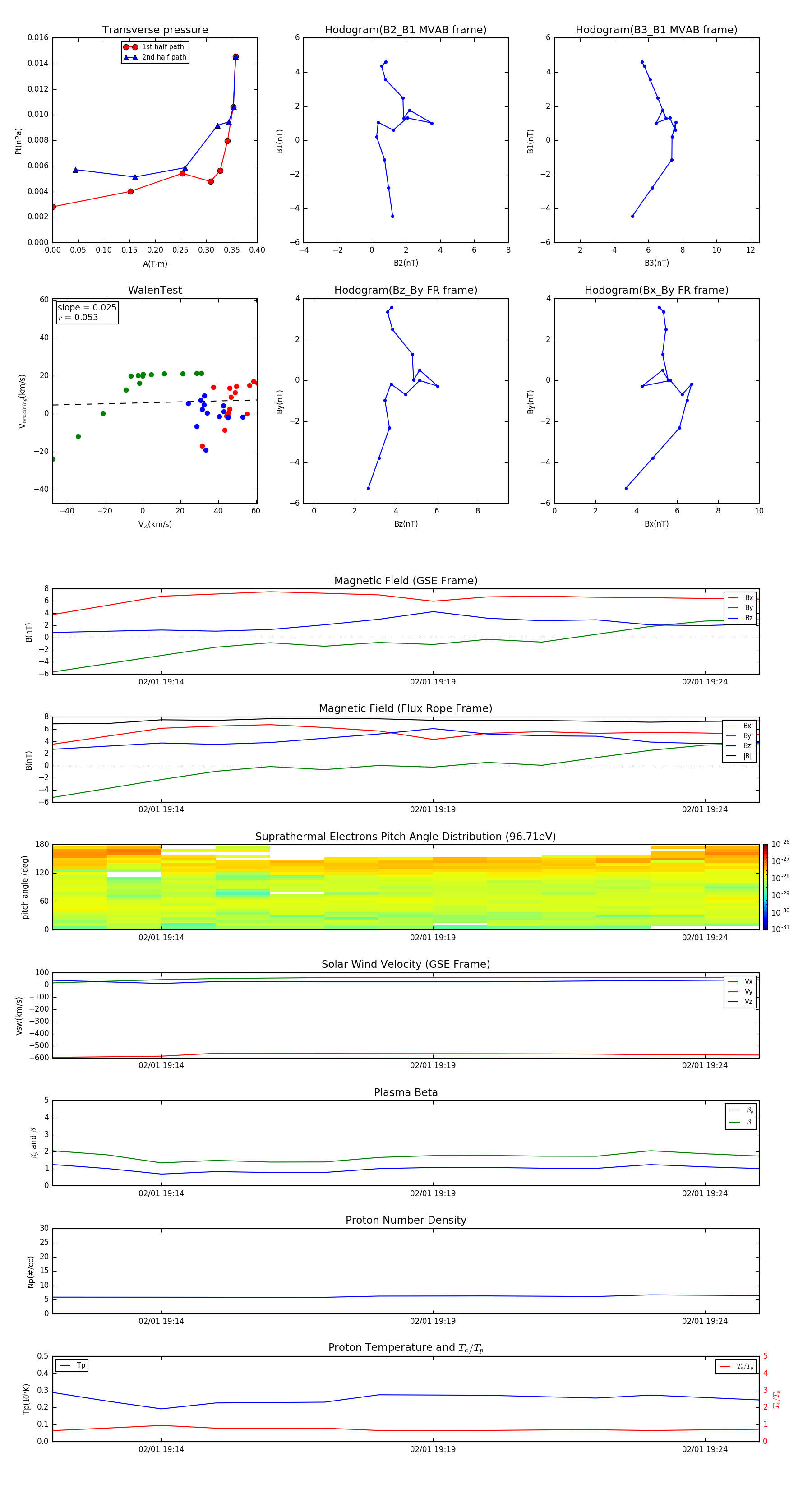812x1489 pixels.
Task: Click the 'Hodogram(B3_B1 MVAB frame)' title
Action: [656, 30]
